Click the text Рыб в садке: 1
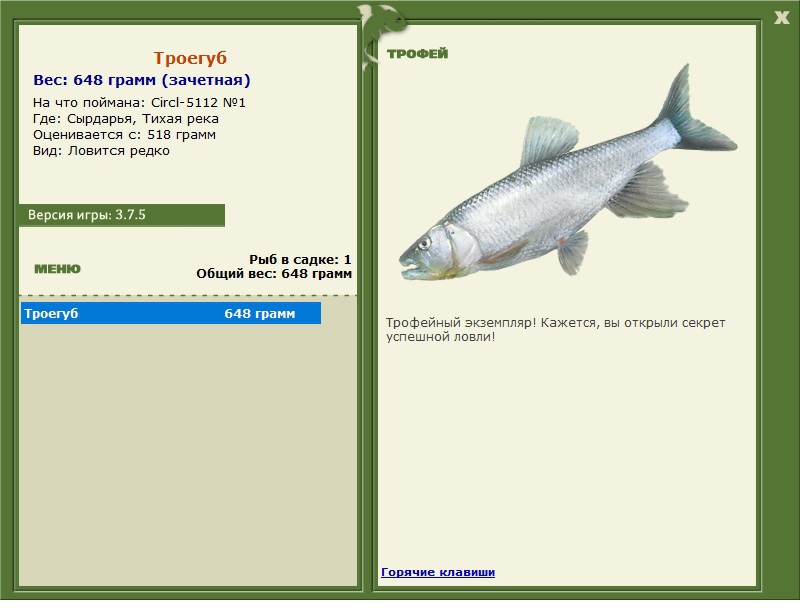The image size is (800, 614). (300, 259)
